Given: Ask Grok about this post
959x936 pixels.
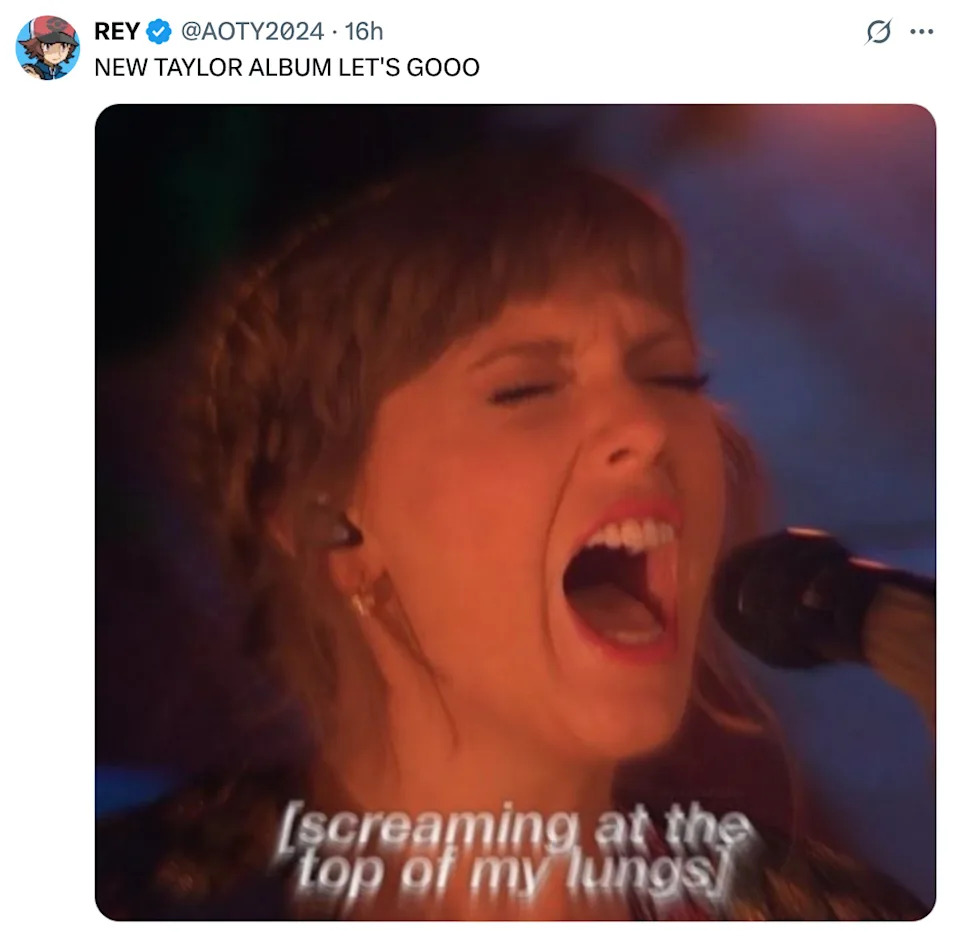Looking at the screenshot, I should [877, 32].
